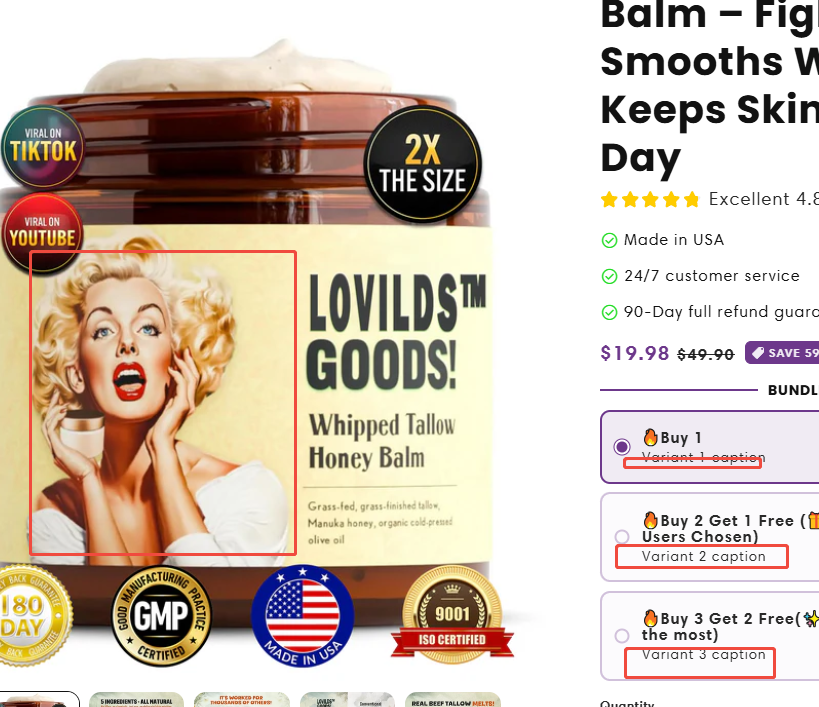Open the first jar thumbnail

39,699
